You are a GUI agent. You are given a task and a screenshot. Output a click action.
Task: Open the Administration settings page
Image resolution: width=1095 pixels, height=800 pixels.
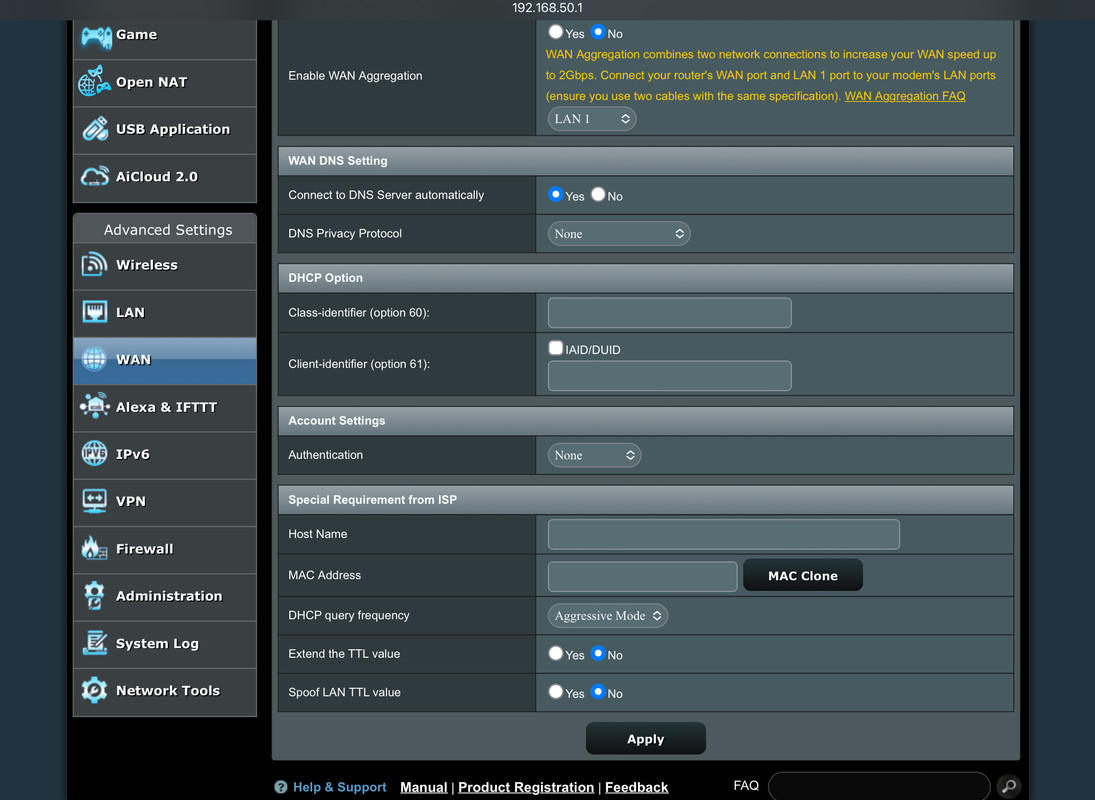165,597
